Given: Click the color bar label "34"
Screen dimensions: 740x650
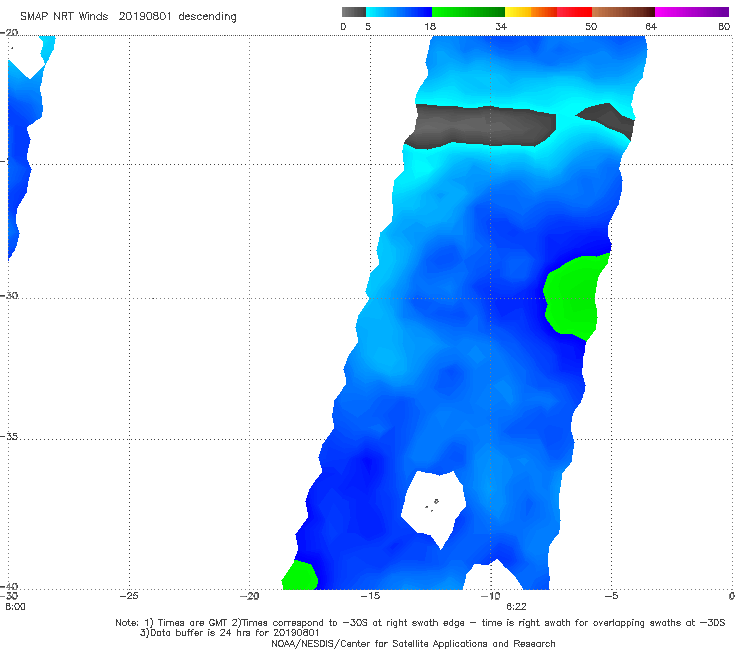Looking at the screenshot, I should pyautogui.click(x=501, y=27).
